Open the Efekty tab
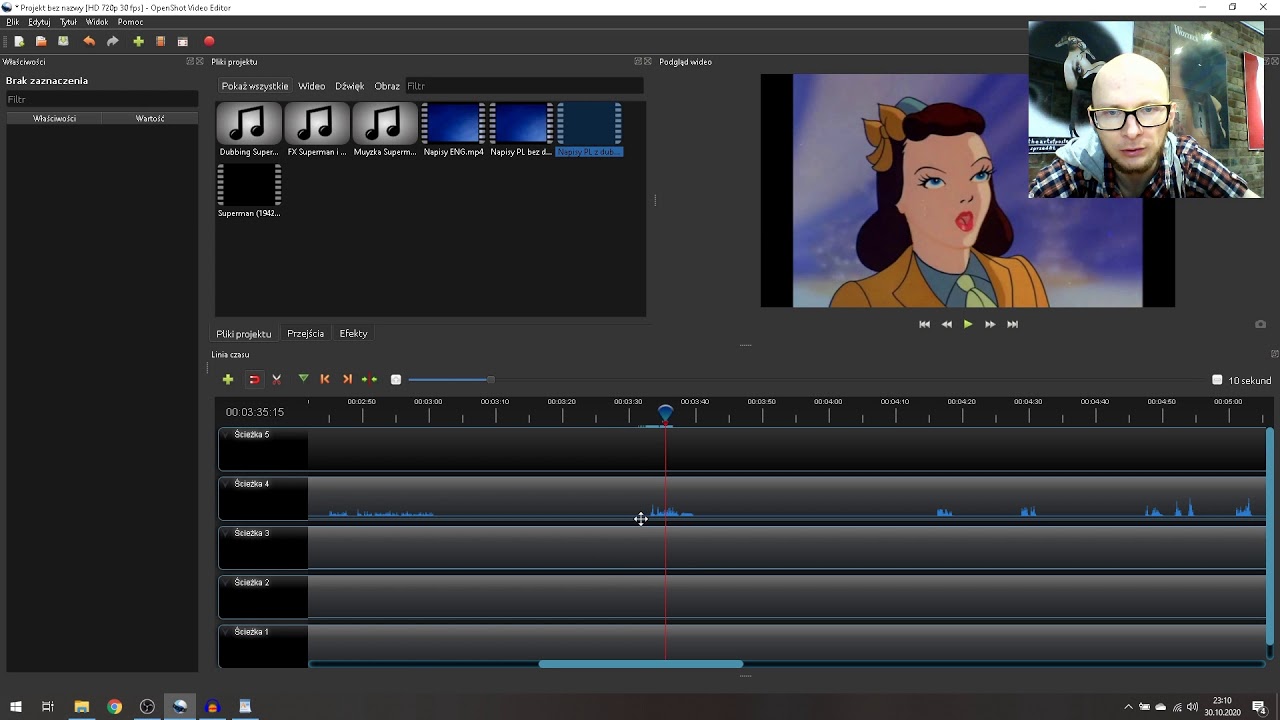1280x720 pixels. [x=353, y=334]
